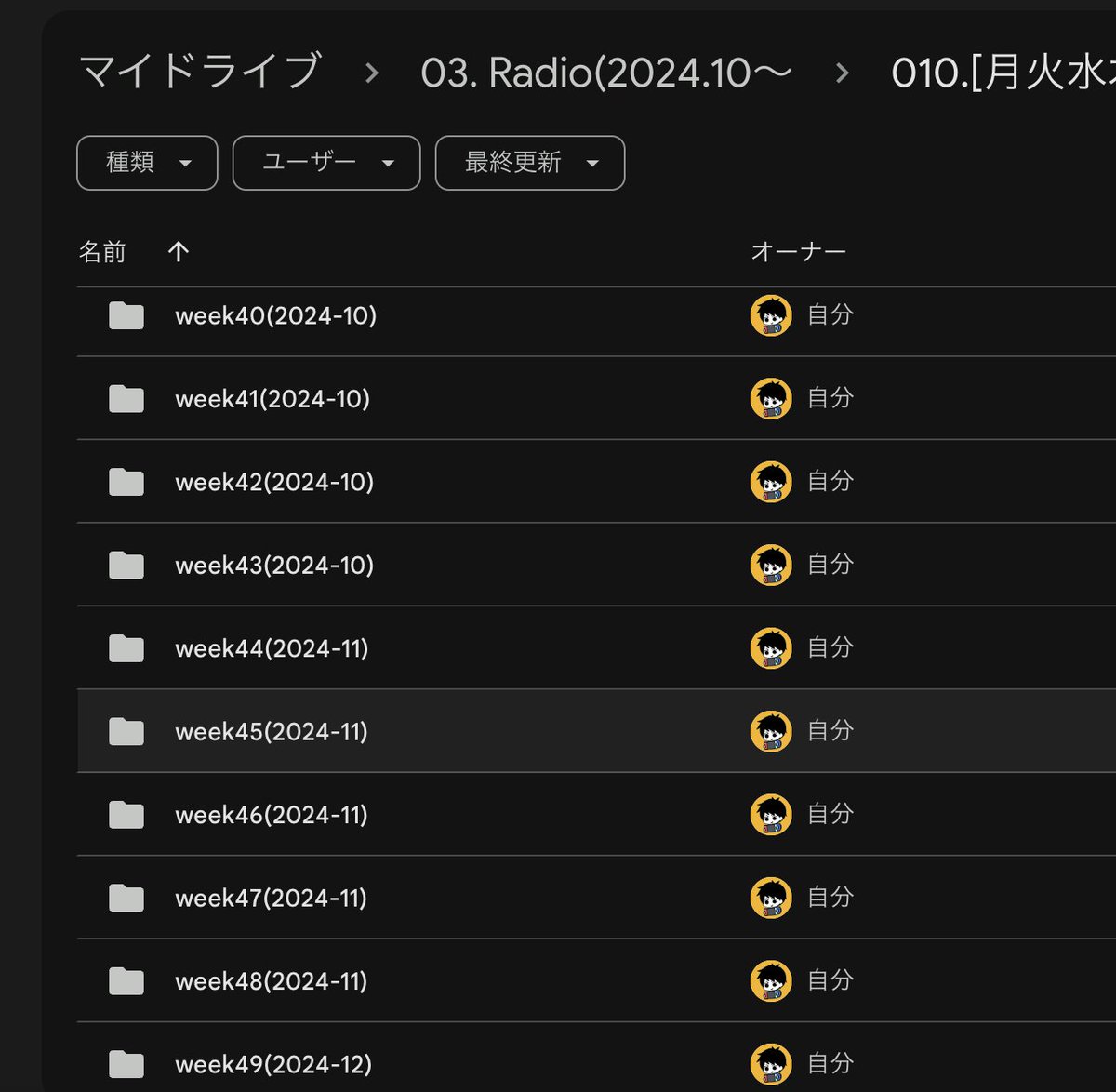Select the week46(2024-11) folder name
This screenshot has height=1092, width=1116.
(272, 815)
